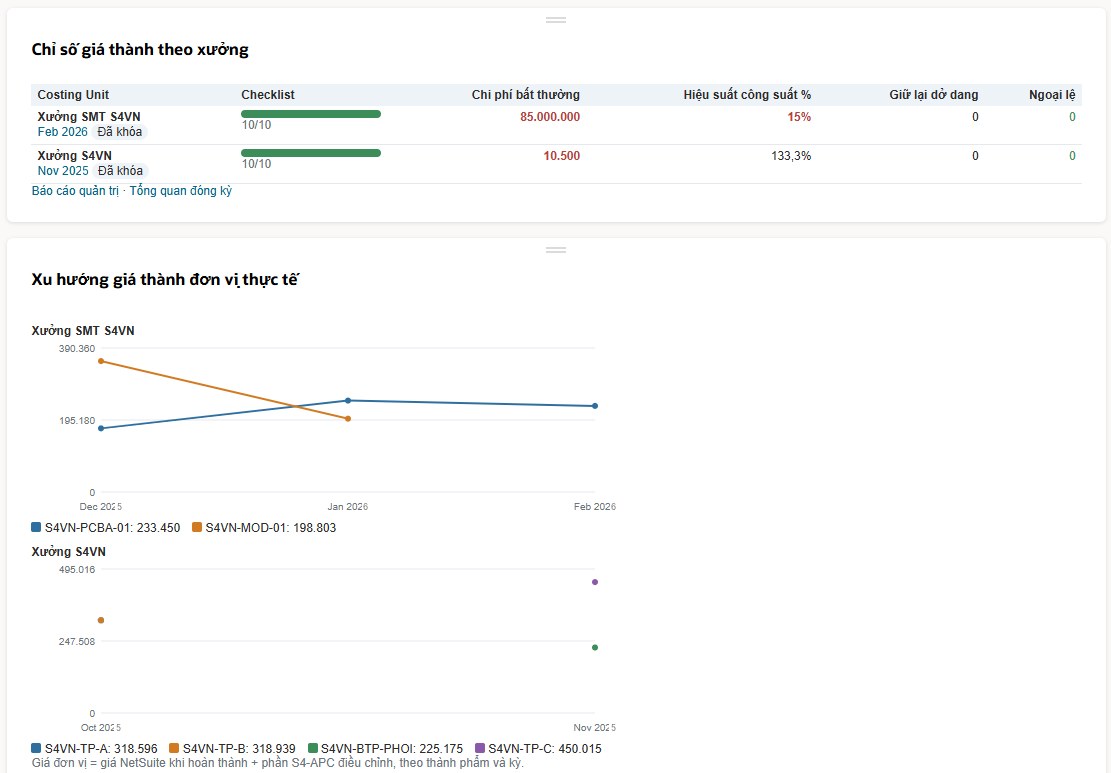Click the blue Feb 2026 data point on SMT chart
This screenshot has height=773, width=1111.
click(x=595, y=406)
